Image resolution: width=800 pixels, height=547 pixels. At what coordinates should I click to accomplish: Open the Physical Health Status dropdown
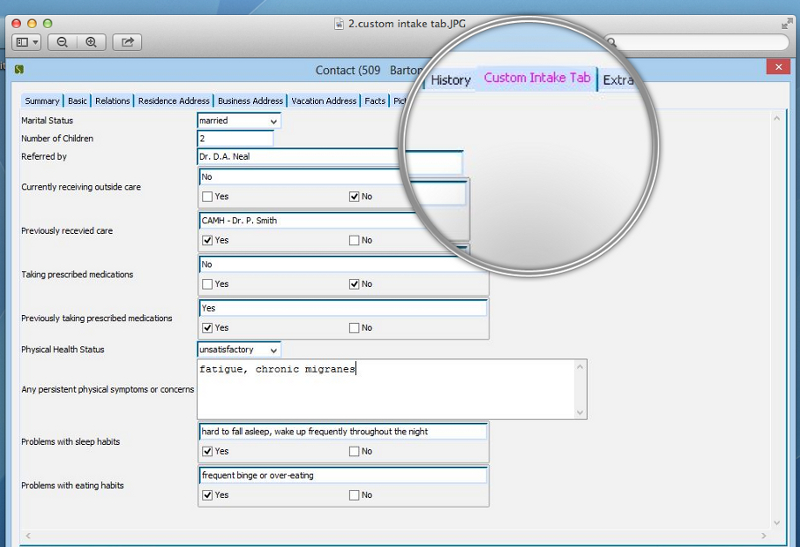pos(239,350)
